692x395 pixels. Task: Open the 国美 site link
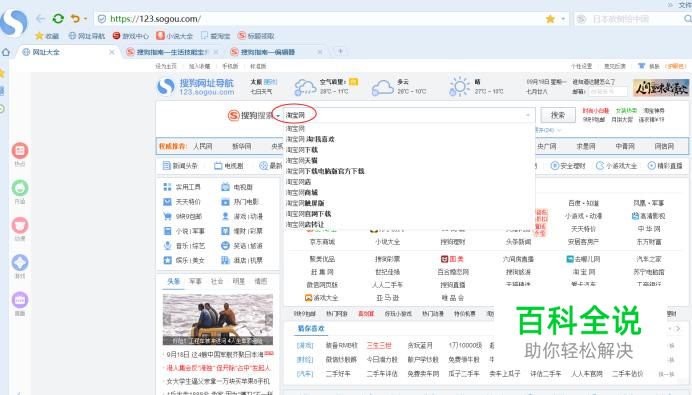tap(452, 259)
